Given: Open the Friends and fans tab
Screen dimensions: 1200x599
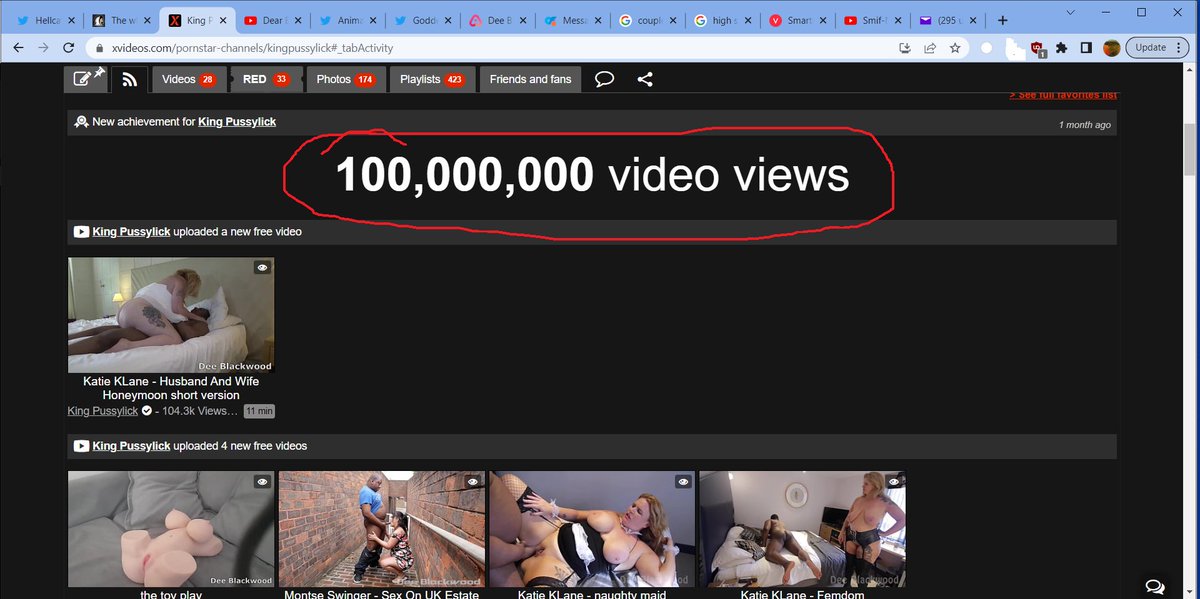Looking at the screenshot, I should 530,79.
